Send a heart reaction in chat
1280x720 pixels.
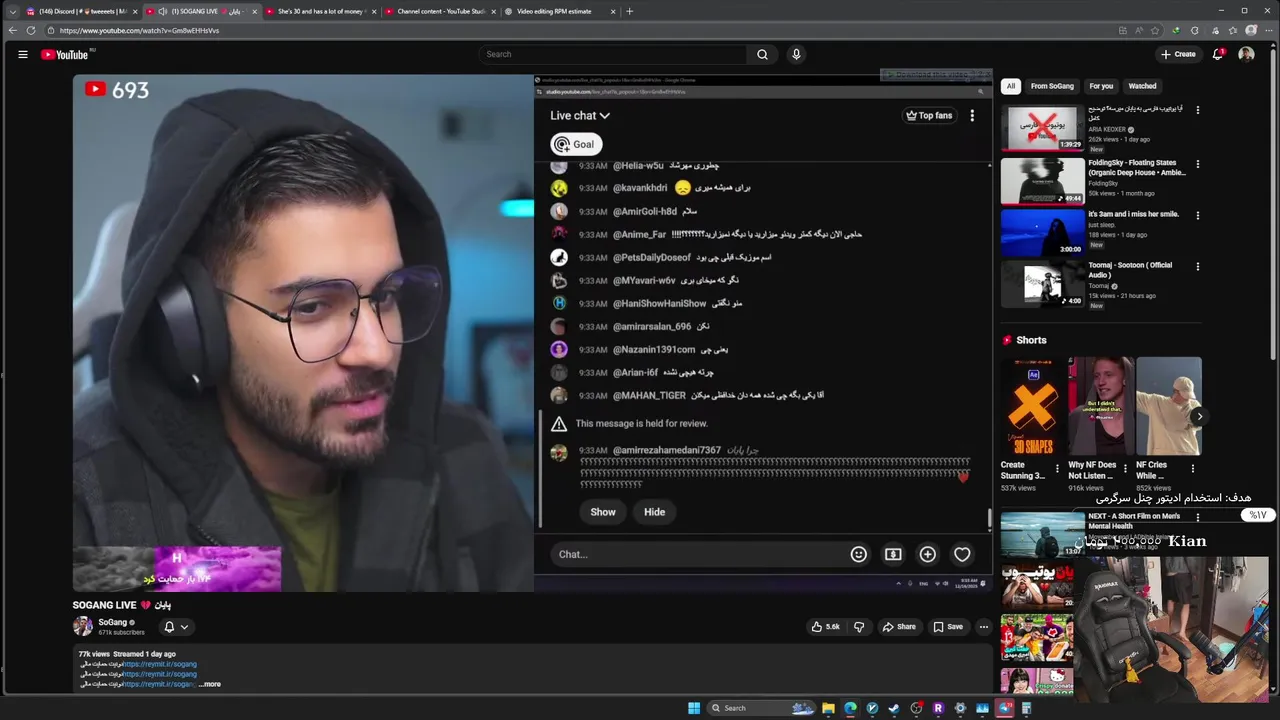[x=962, y=554]
